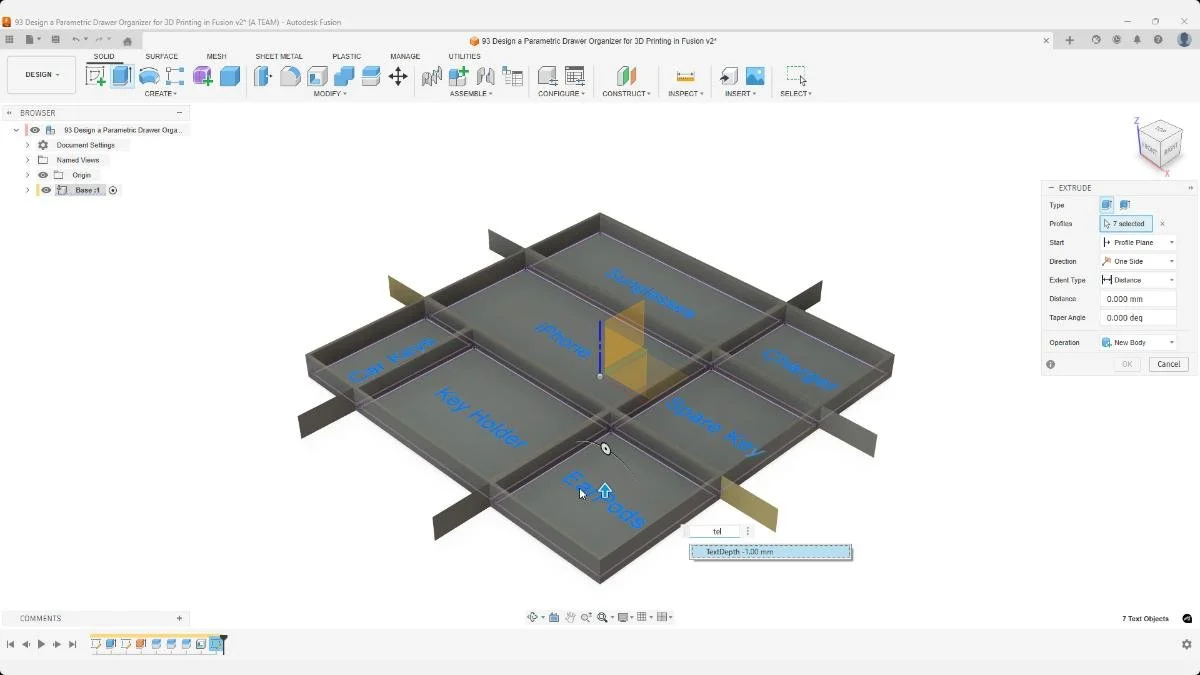Click the Look At camera tool

pyautogui.click(x=554, y=618)
